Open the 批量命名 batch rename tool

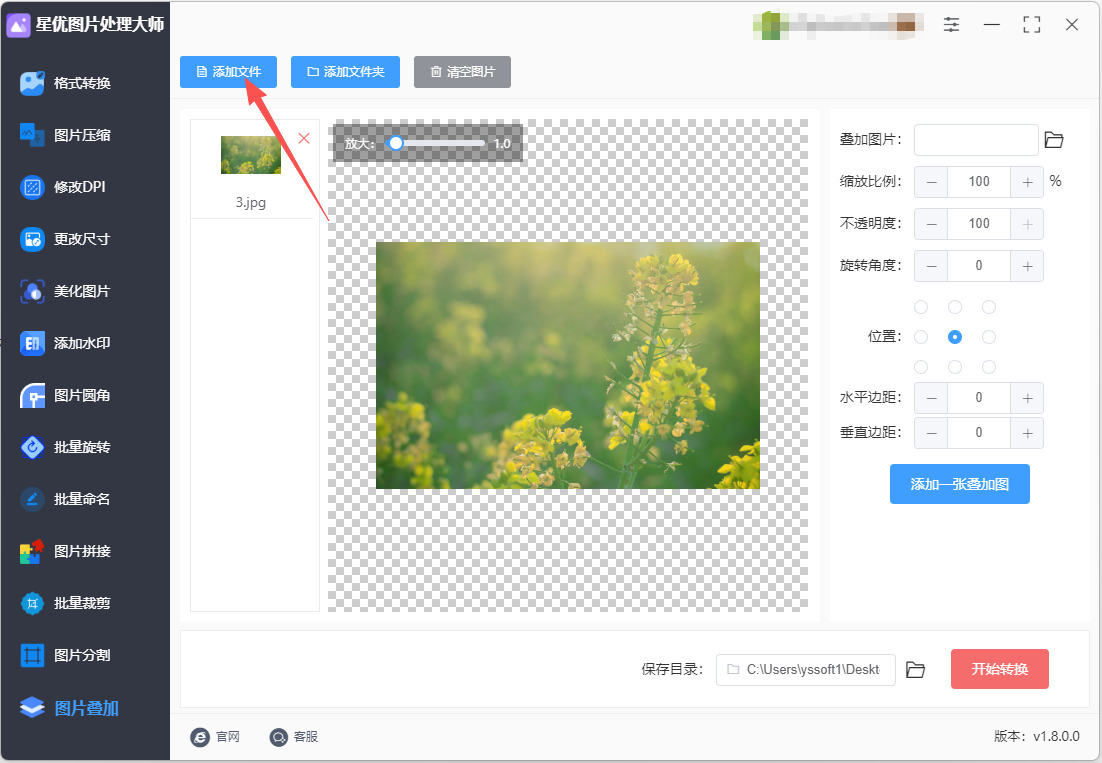tap(65, 499)
